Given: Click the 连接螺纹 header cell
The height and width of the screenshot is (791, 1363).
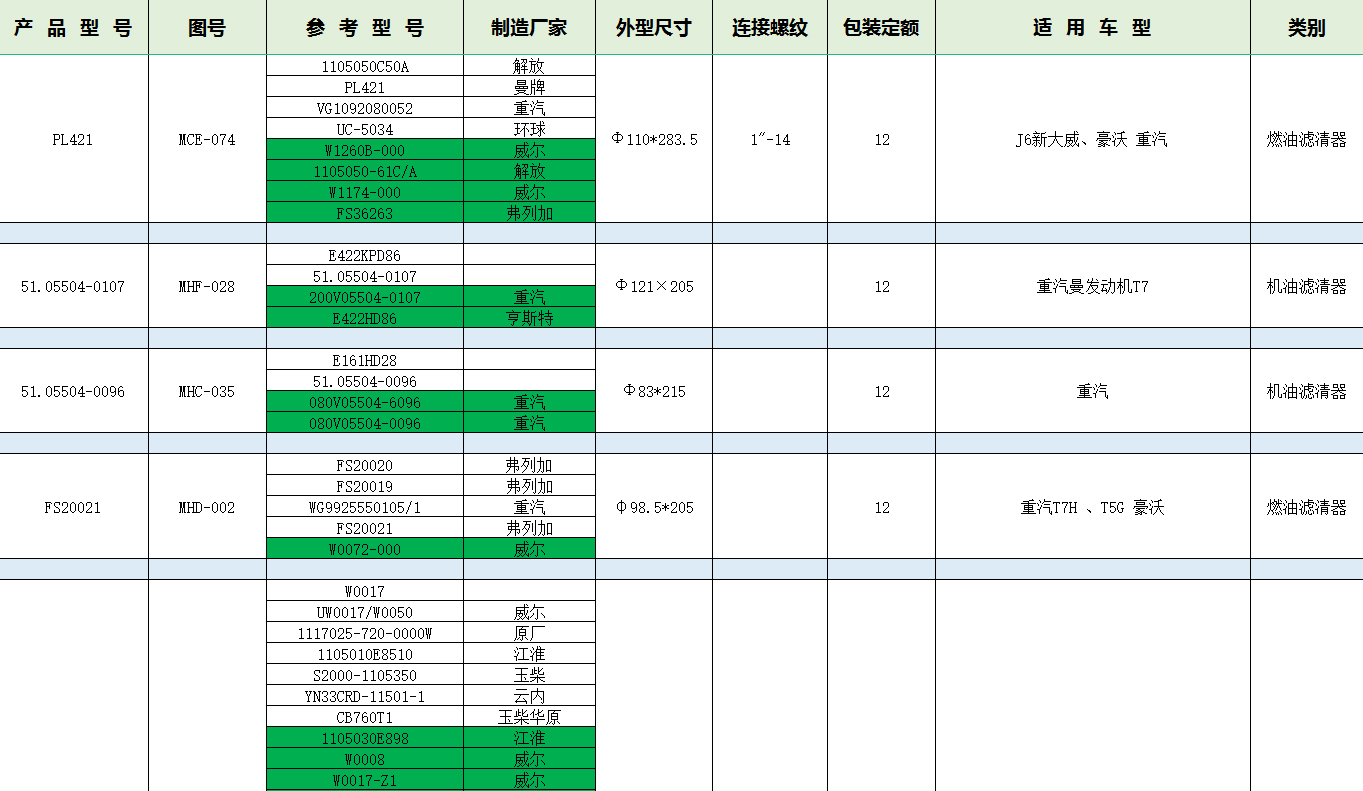Looking at the screenshot, I should pyautogui.click(x=769, y=28).
